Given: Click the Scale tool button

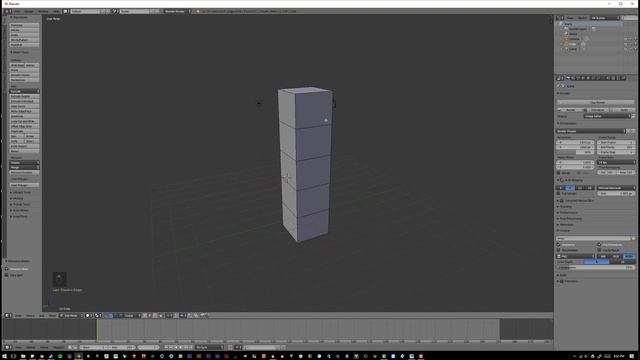Looking at the screenshot, I should 24,35.
